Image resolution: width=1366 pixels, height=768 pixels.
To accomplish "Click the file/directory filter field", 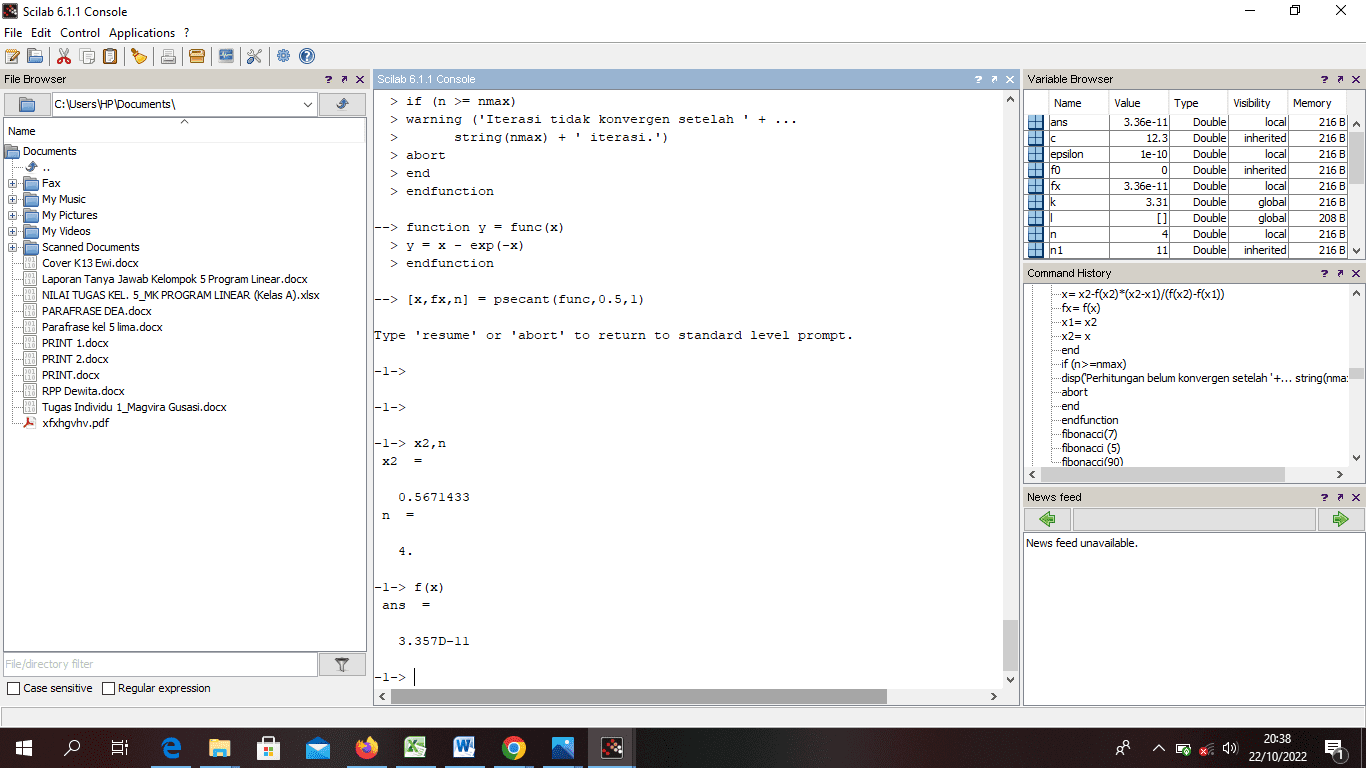I will [x=161, y=664].
